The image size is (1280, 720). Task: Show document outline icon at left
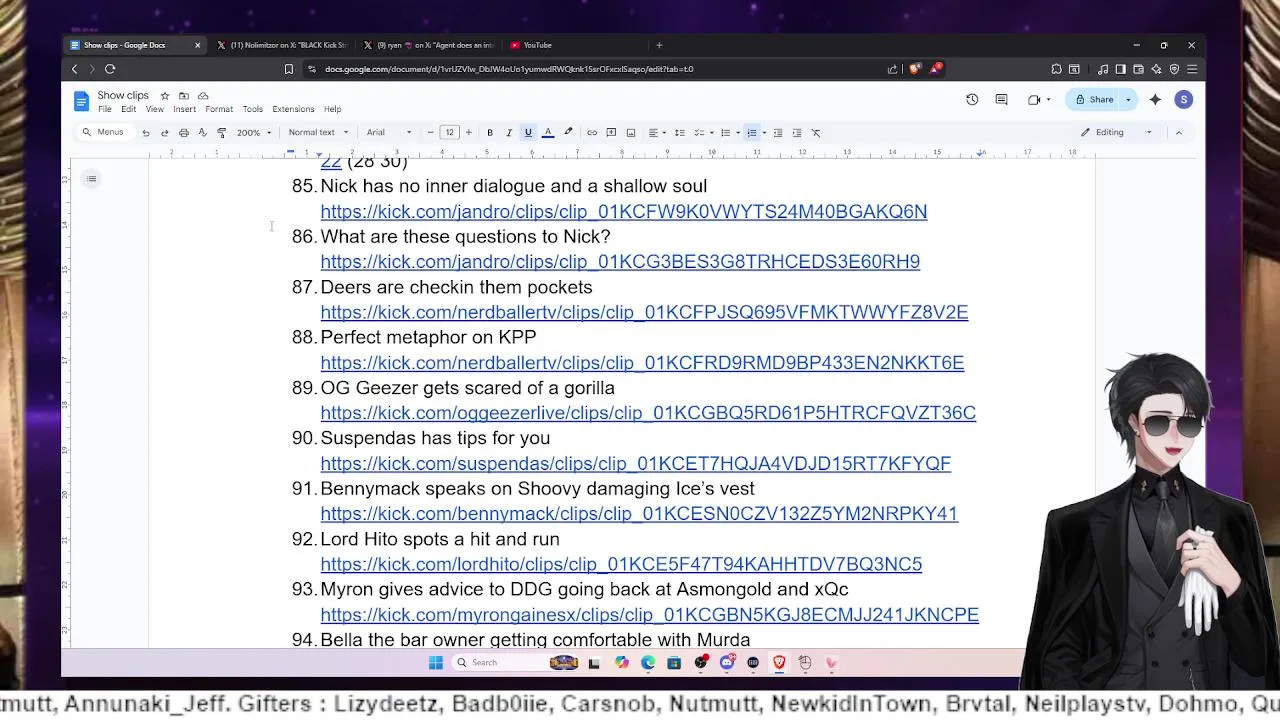[91, 179]
